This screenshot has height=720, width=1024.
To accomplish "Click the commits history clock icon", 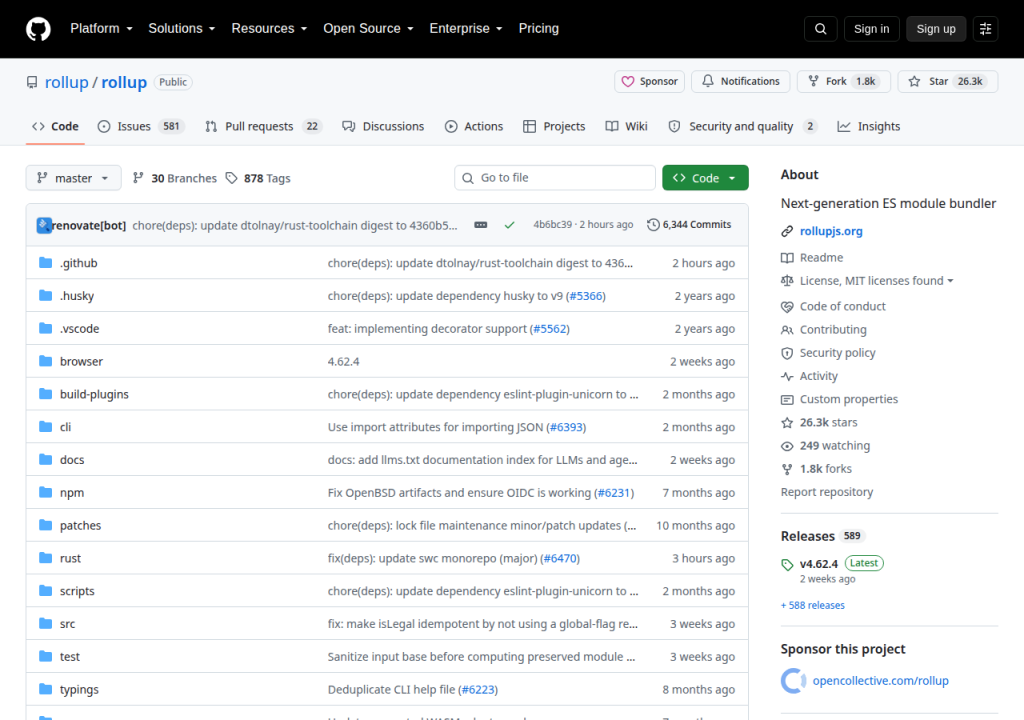I will 653,225.
